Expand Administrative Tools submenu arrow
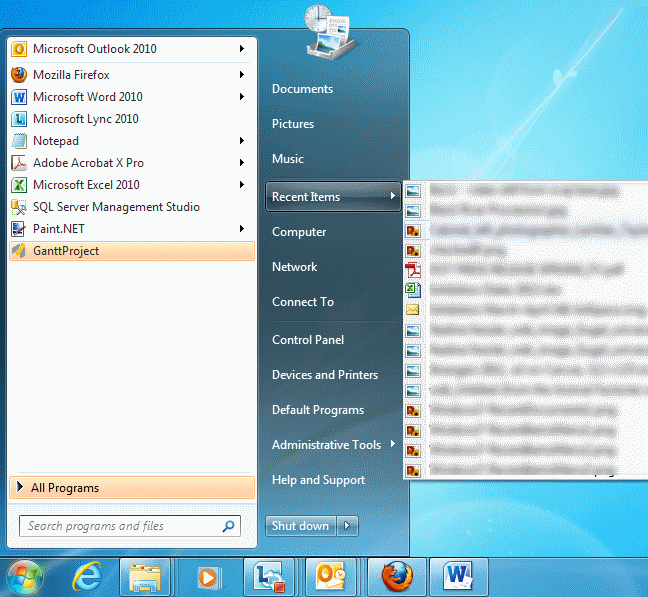The width and height of the screenshot is (648, 597). 393,444
